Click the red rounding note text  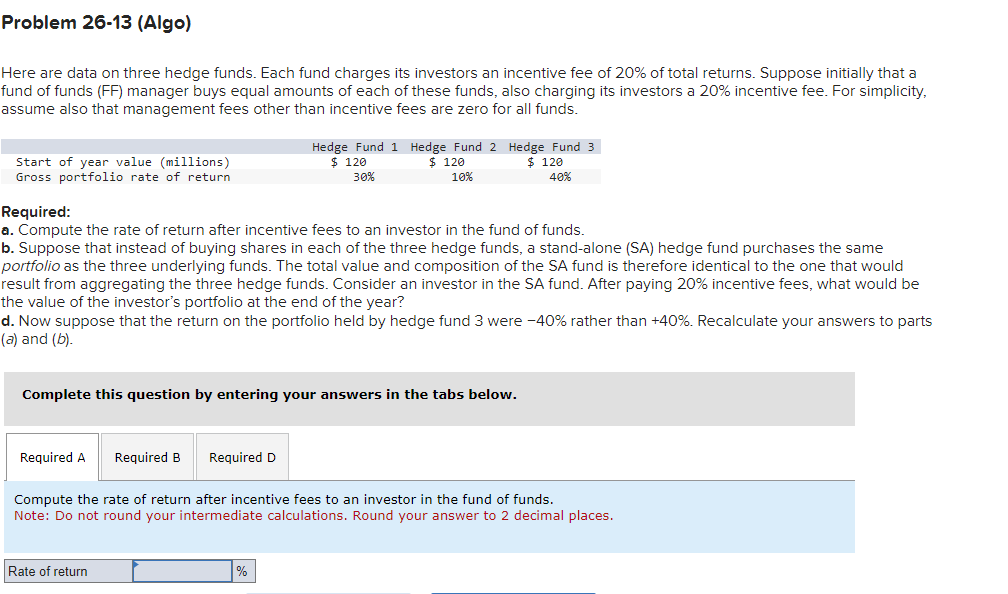(x=314, y=516)
